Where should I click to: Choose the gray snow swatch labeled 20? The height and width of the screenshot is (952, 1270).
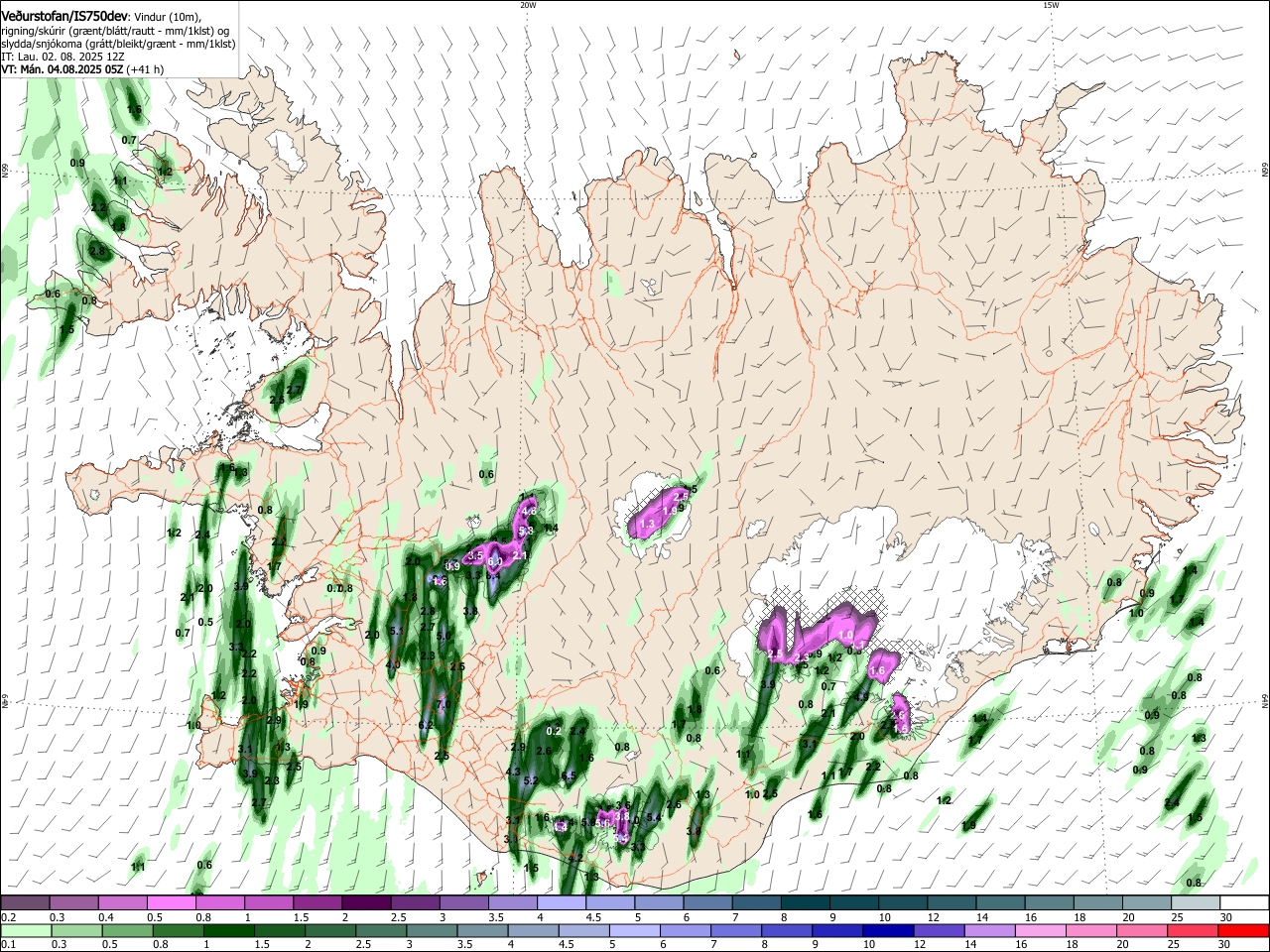tap(1148, 902)
